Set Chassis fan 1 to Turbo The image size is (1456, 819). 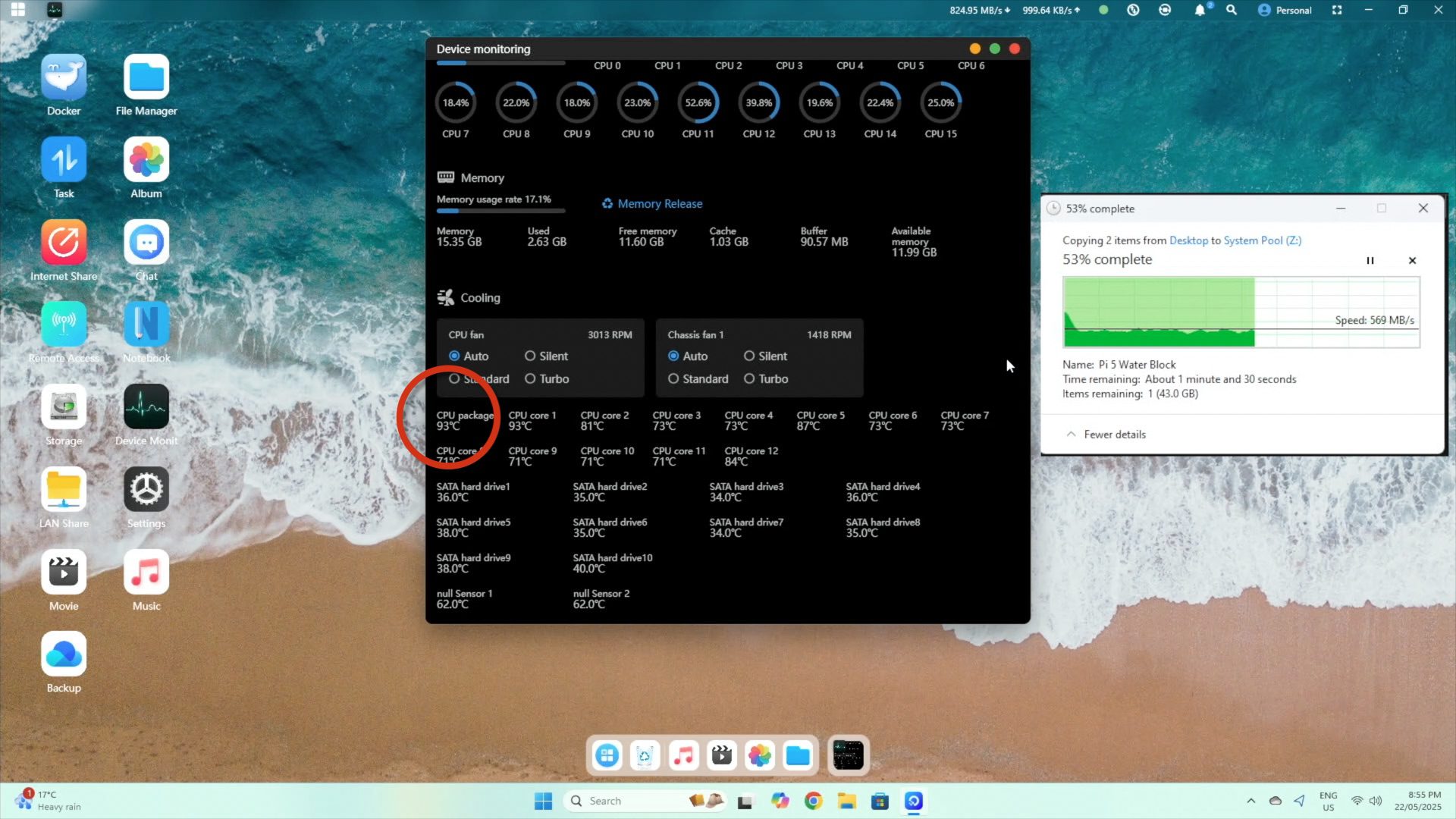[749, 379]
